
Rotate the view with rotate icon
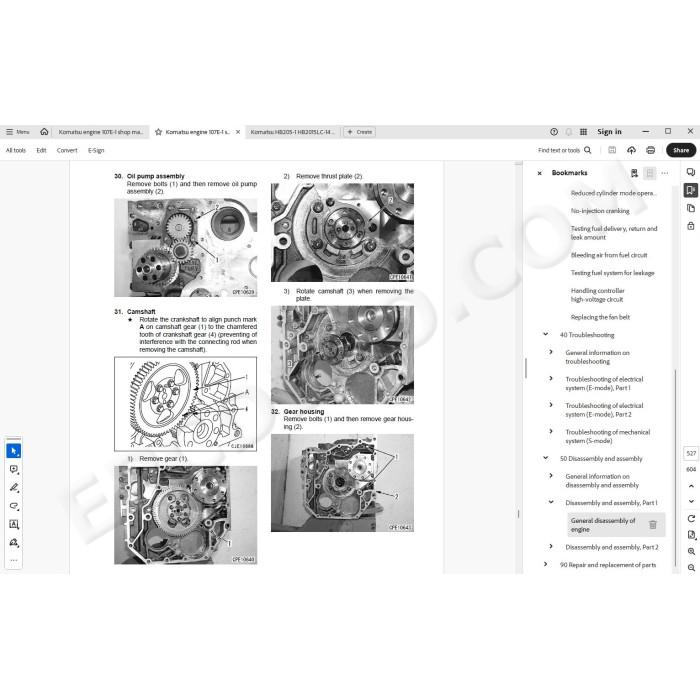click(691, 518)
